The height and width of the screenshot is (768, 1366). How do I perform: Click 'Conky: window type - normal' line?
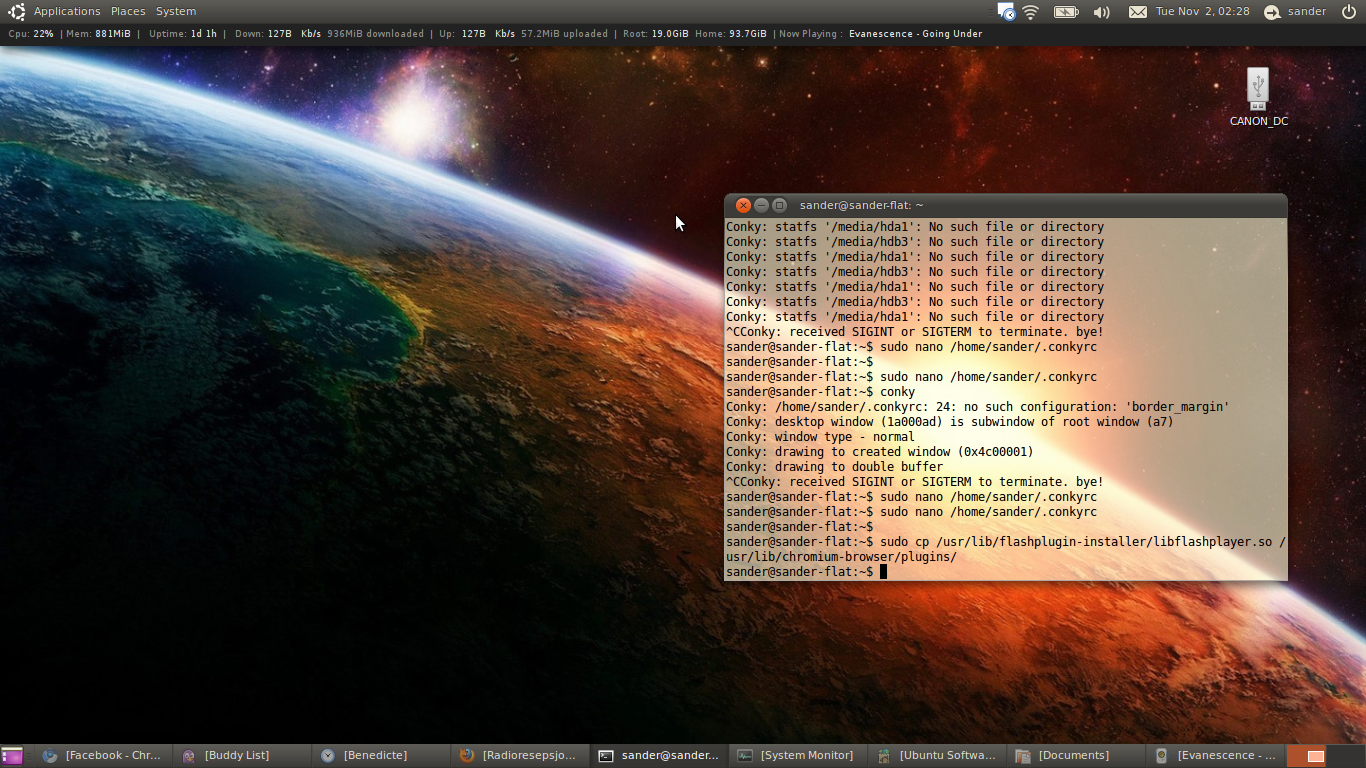(820, 437)
